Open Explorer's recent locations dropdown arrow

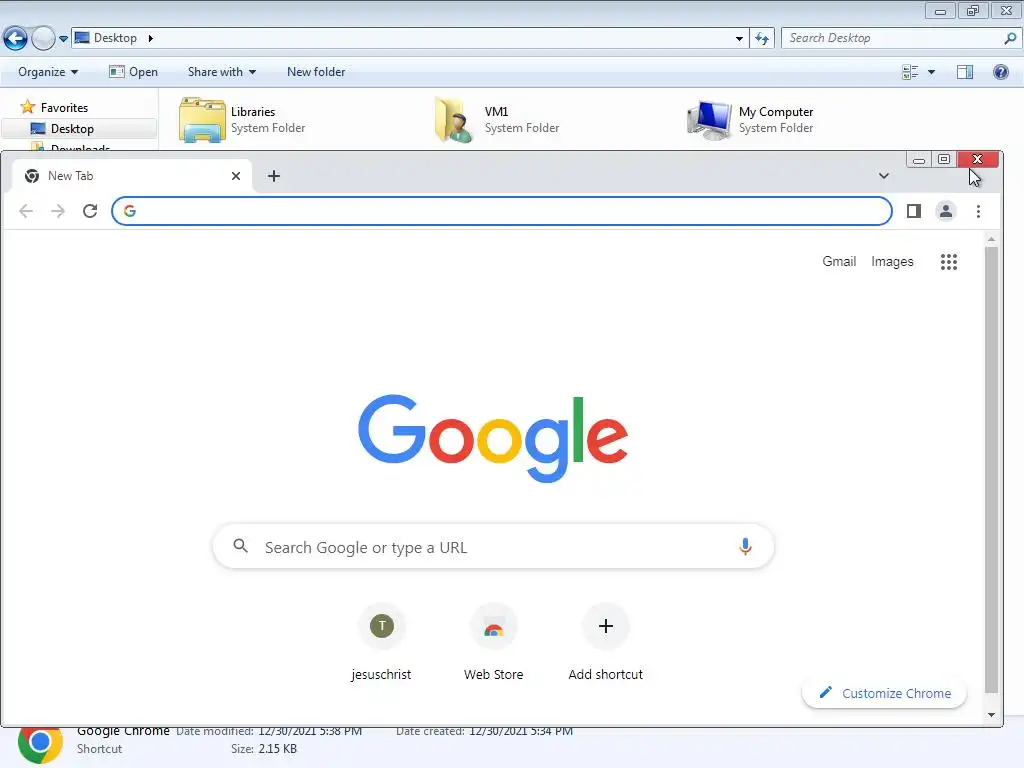click(x=63, y=39)
